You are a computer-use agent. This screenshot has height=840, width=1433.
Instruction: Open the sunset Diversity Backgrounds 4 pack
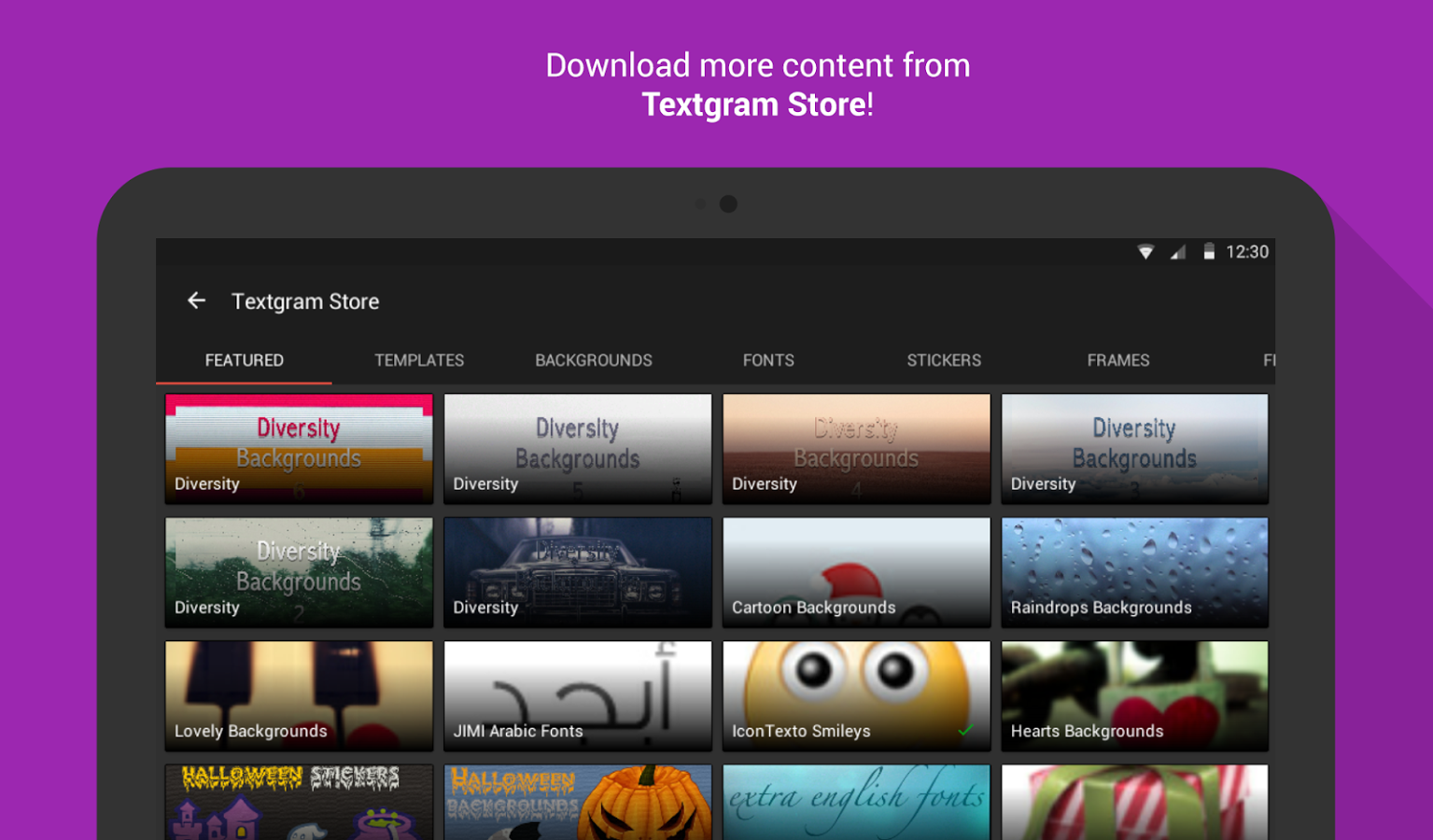tap(856, 449)
